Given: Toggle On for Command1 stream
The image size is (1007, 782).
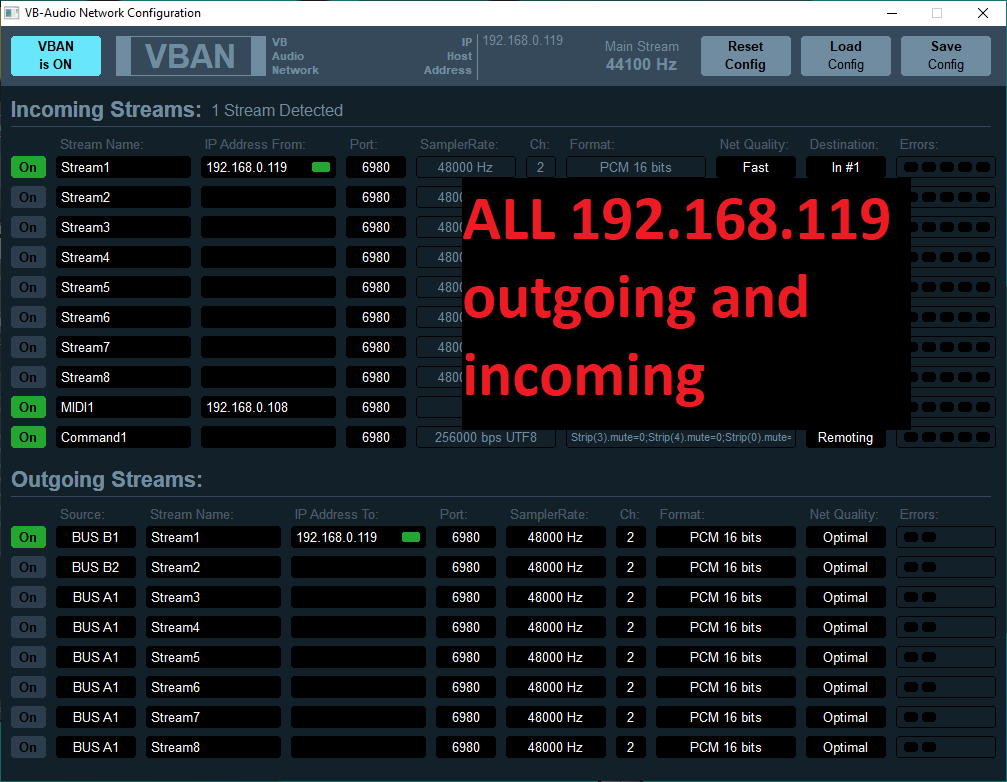Looking at the screenshot, I should point(28,437).
